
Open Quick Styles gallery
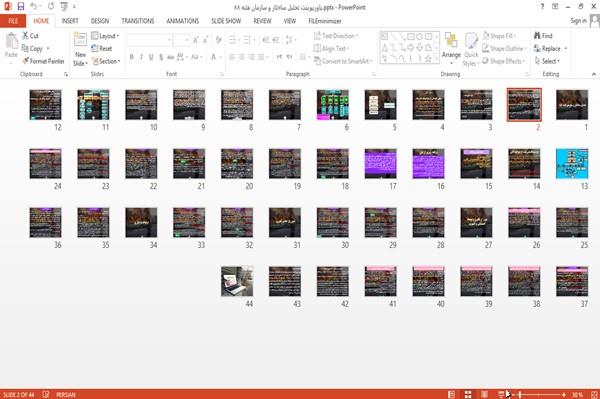pyautogui.click(x=471, y=50)
